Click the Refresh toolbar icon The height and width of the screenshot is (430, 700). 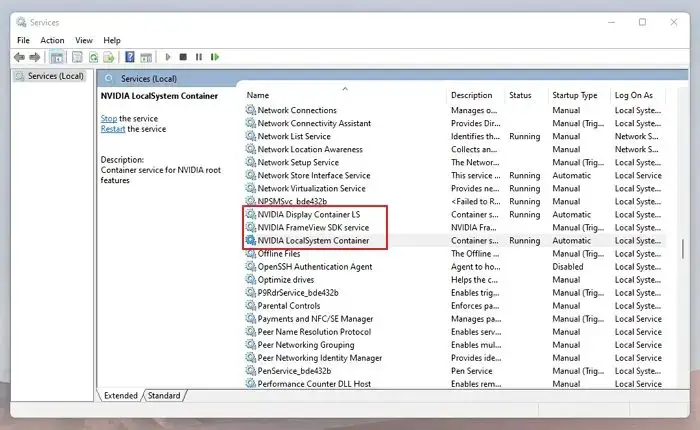coord(93,57)
